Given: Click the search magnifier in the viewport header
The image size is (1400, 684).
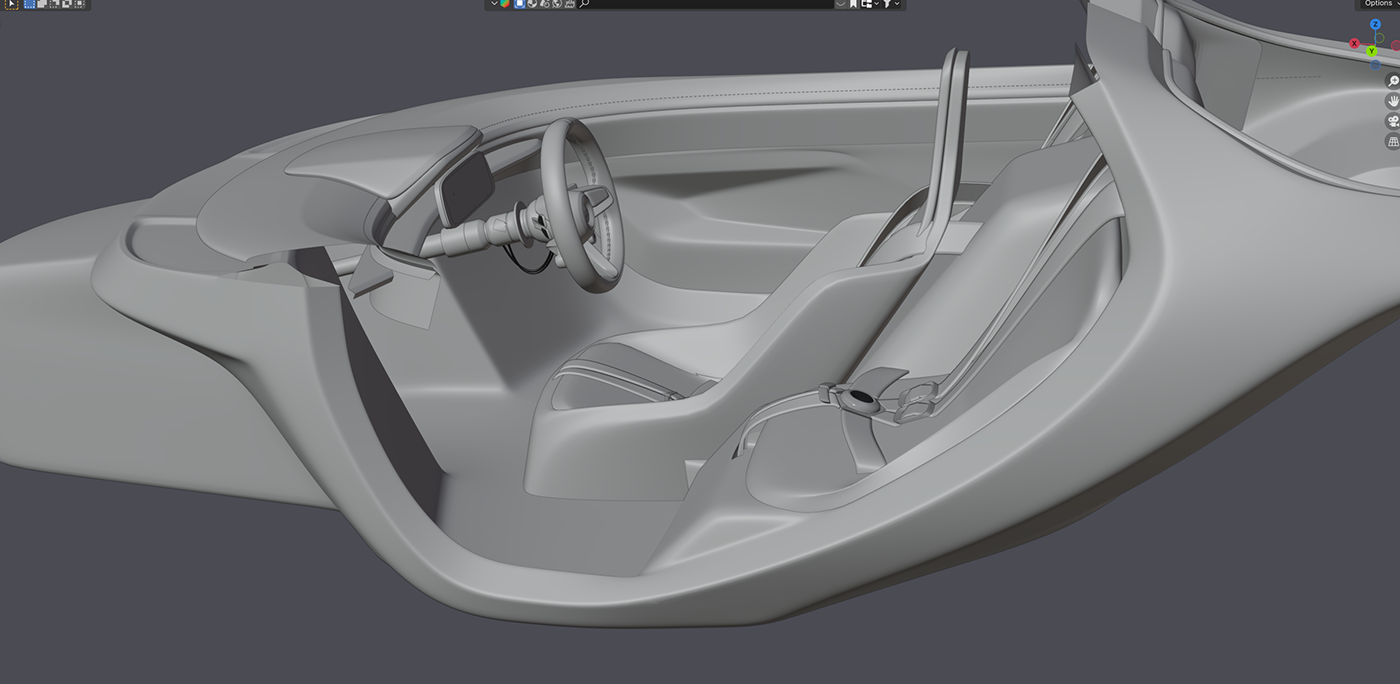Looking at the screenshot, I should click(x=585, y=5).
